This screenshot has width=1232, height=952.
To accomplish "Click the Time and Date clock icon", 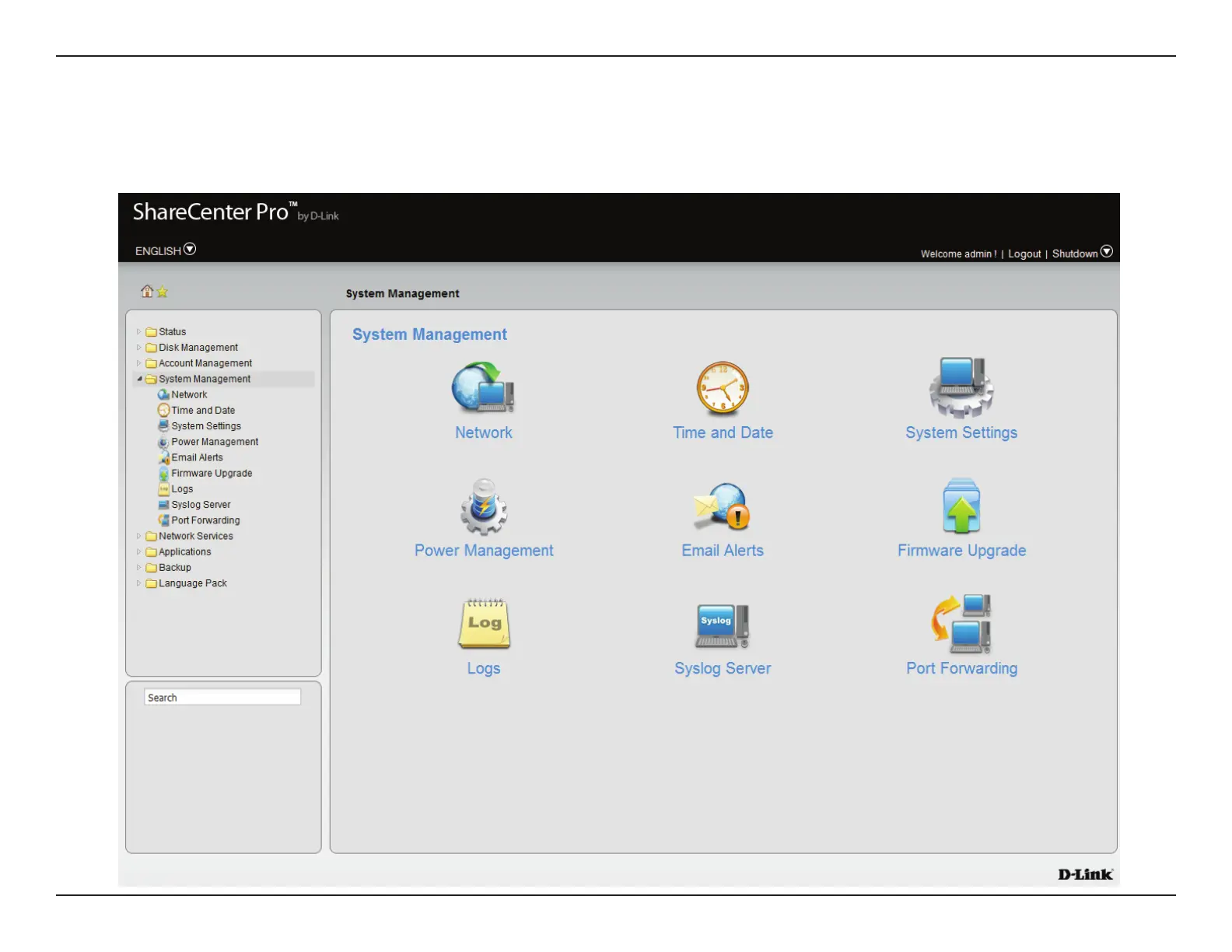I will pyautogui.click(x=723, y=387).
